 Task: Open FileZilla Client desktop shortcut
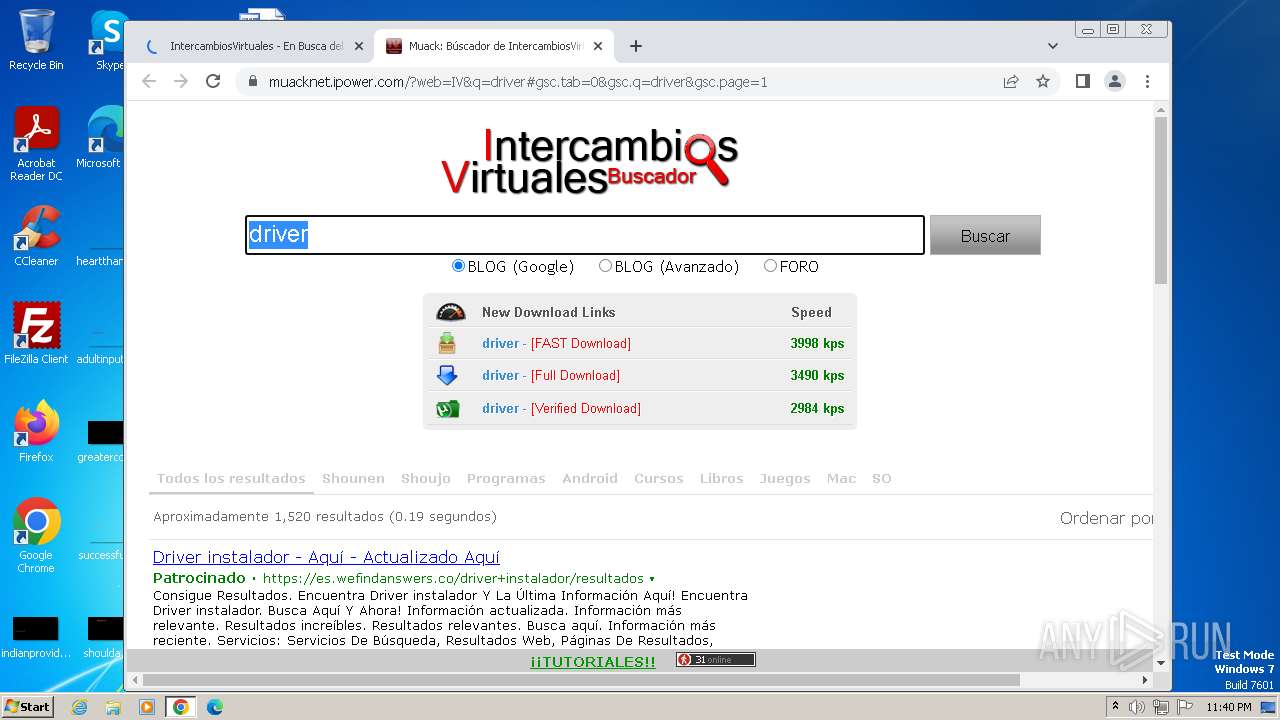(x=36, y=333)
